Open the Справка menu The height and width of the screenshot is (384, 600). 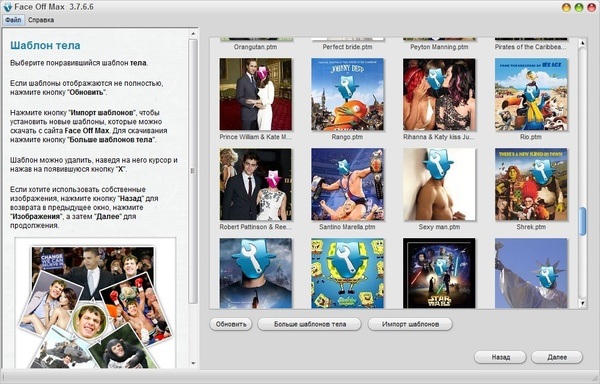41,20
